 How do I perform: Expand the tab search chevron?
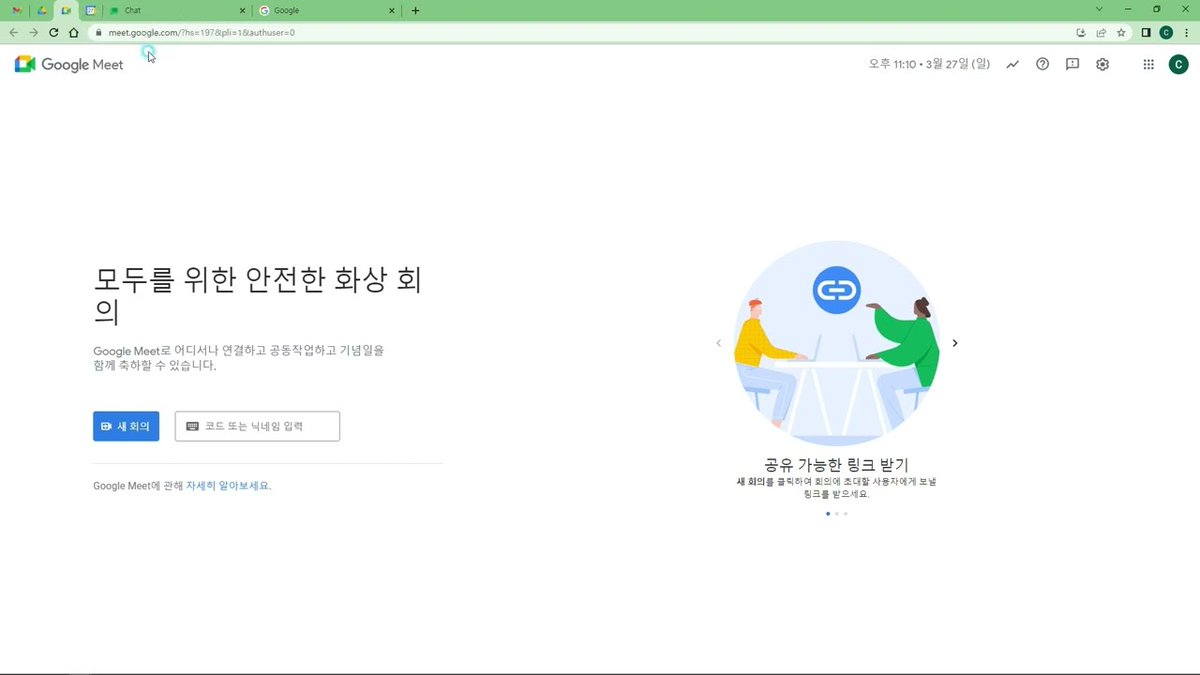1100,9
